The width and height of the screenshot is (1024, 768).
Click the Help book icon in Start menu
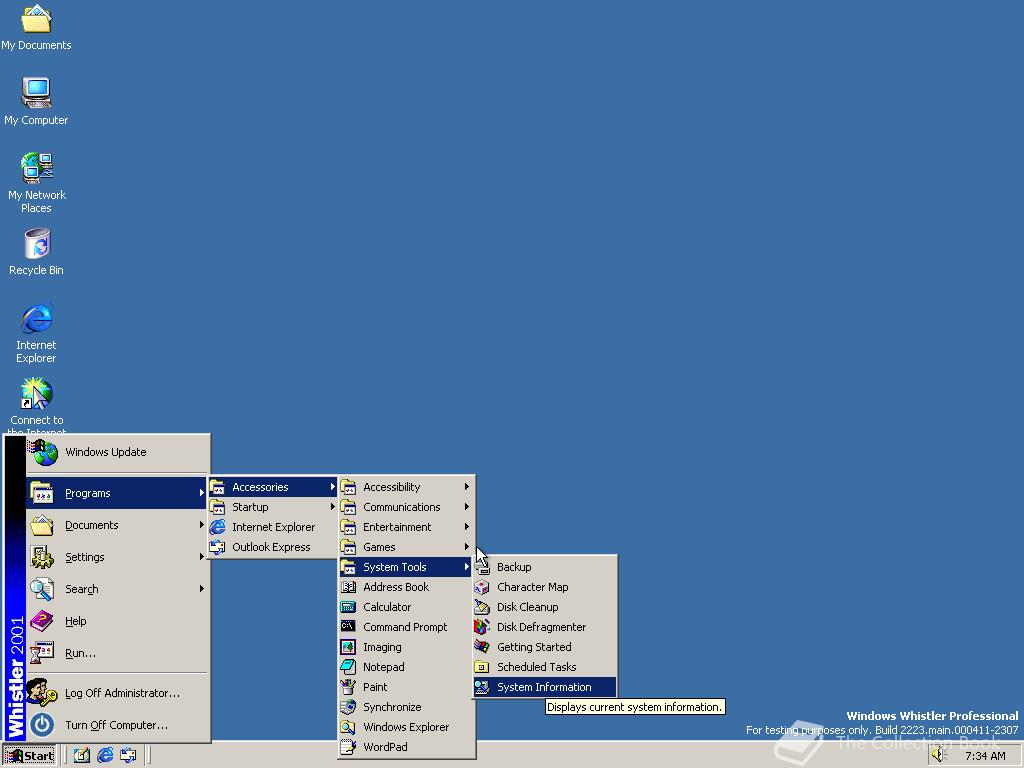point(42,621)
